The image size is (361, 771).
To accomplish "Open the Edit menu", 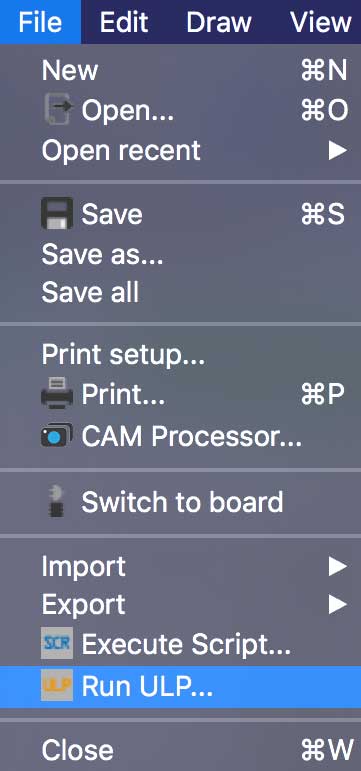I will click(x=124, y=22).
